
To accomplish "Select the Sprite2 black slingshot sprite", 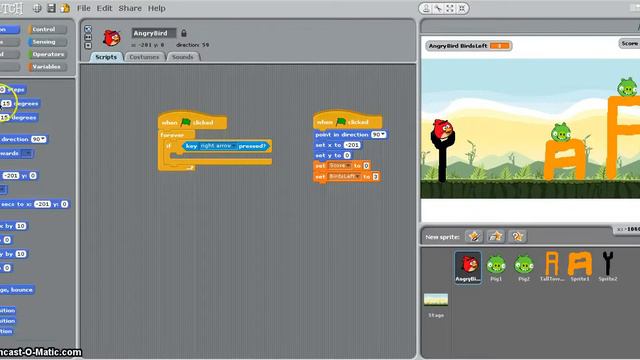I will point(608,267).
